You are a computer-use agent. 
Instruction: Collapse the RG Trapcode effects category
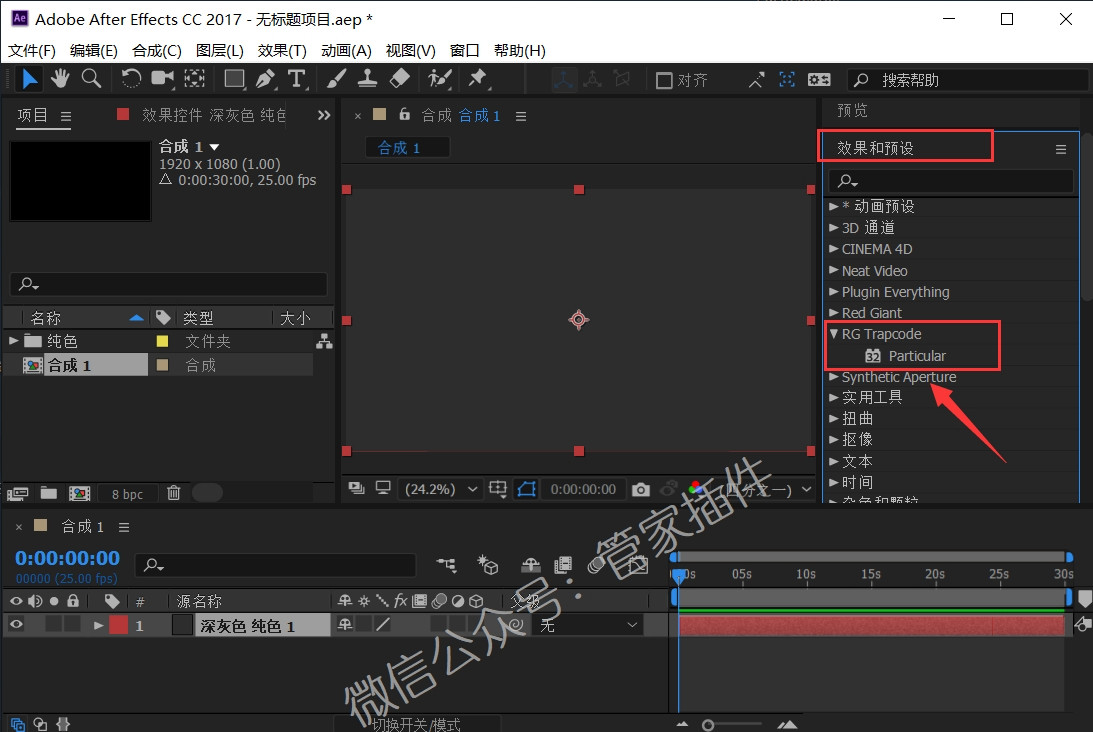tap(834, 334)
